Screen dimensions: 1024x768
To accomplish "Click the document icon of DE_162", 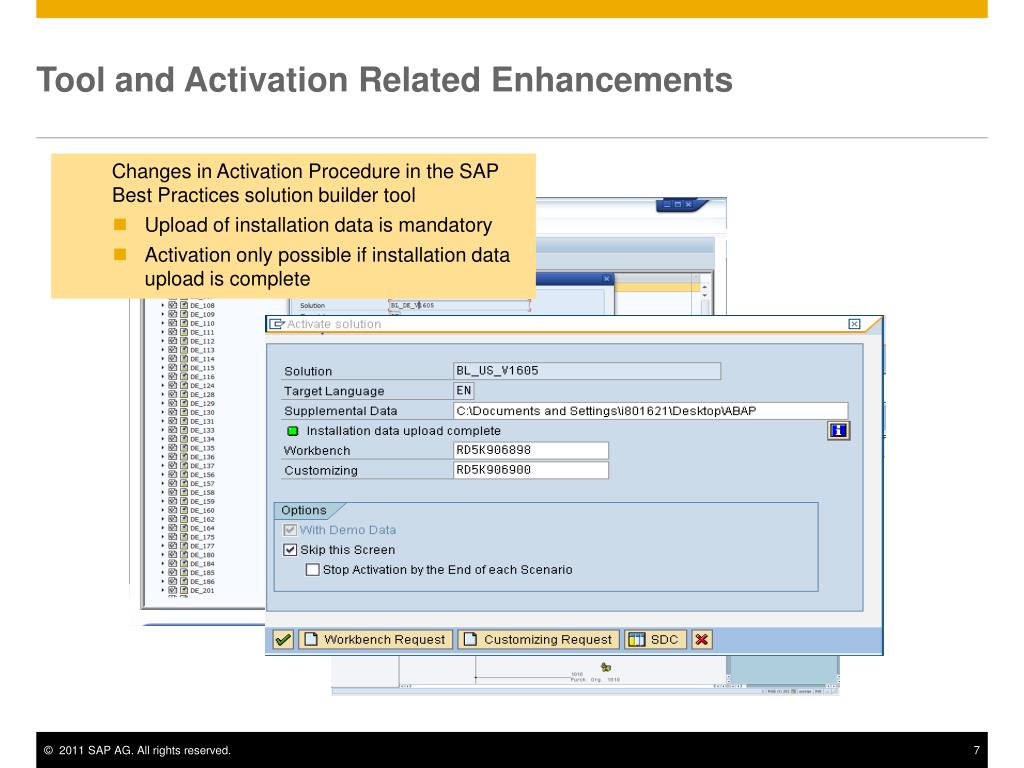I will (x=184, y=519).
